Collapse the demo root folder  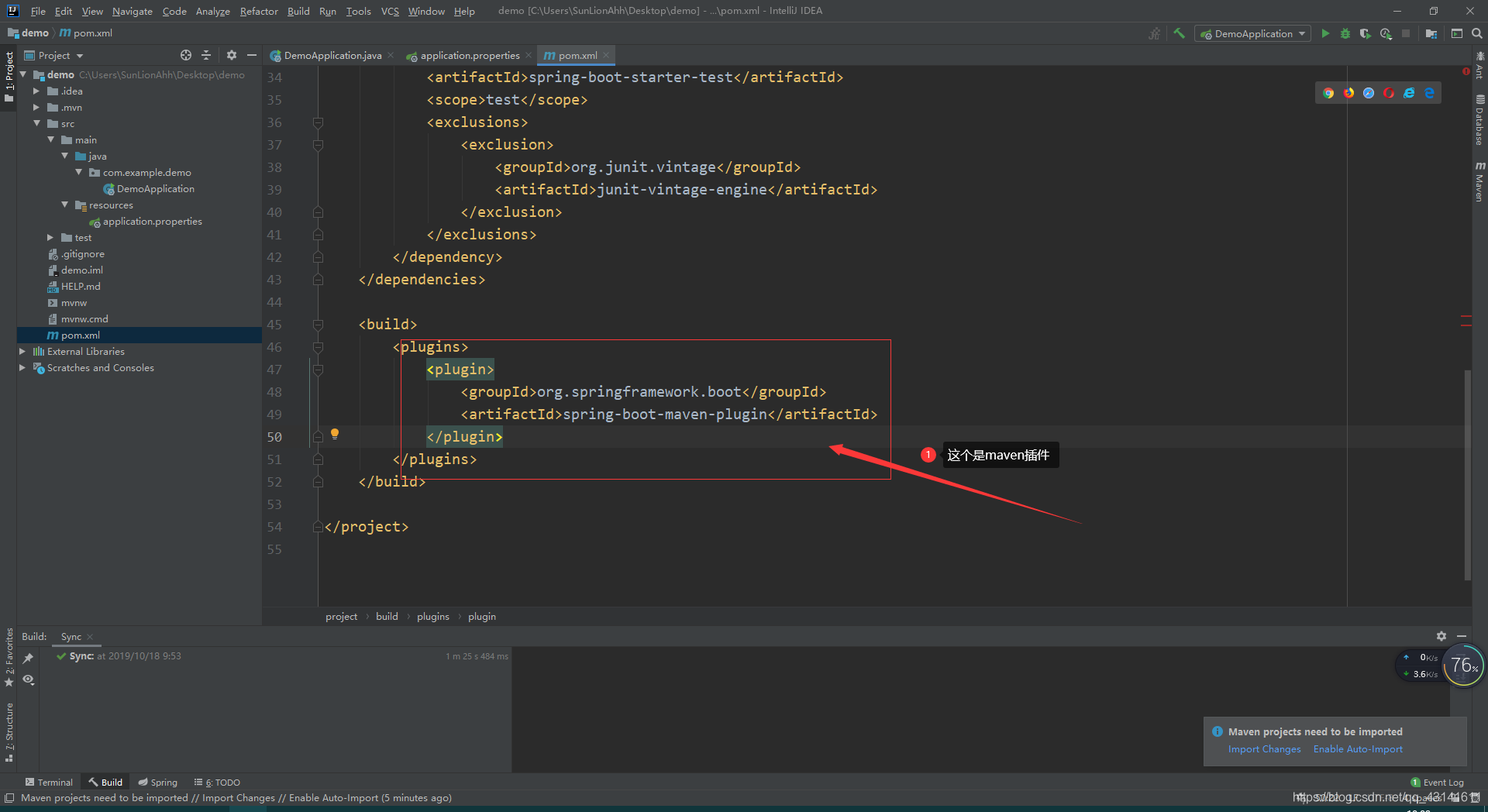(x=23, y=74)
